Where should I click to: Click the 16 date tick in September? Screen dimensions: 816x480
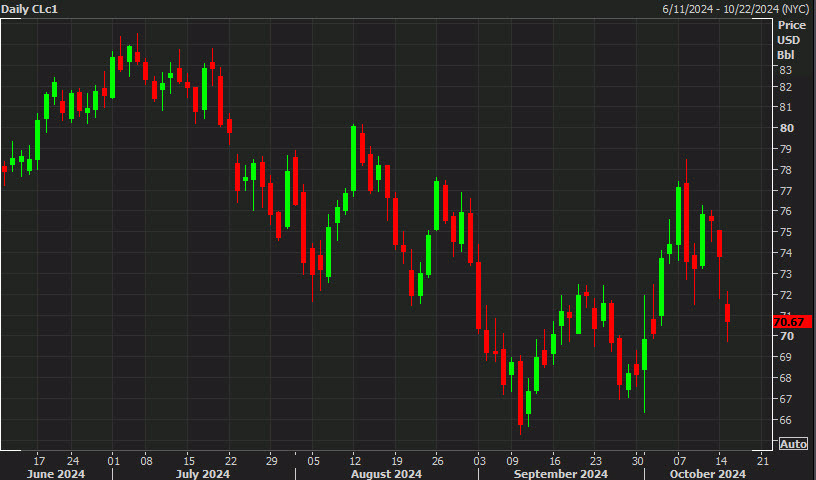coord(555,461)
